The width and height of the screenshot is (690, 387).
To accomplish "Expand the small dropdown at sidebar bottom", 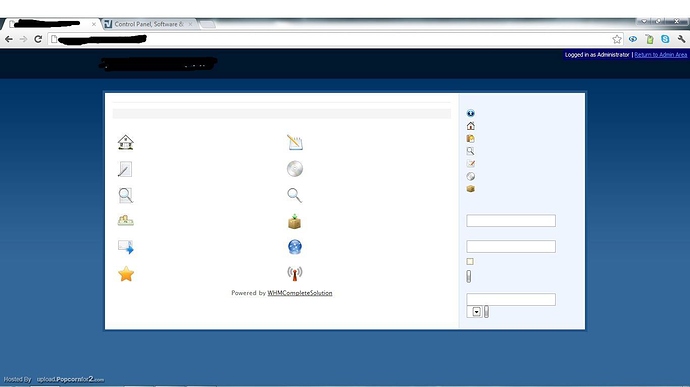I will point(476,312).
